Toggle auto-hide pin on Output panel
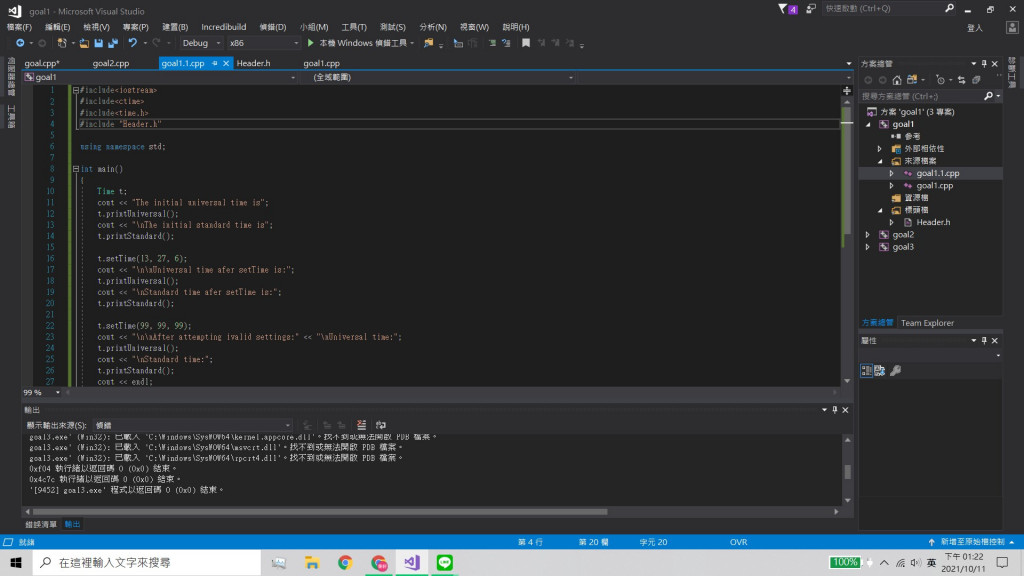The height and width of the screenshot is (576, 1024). 835,410
